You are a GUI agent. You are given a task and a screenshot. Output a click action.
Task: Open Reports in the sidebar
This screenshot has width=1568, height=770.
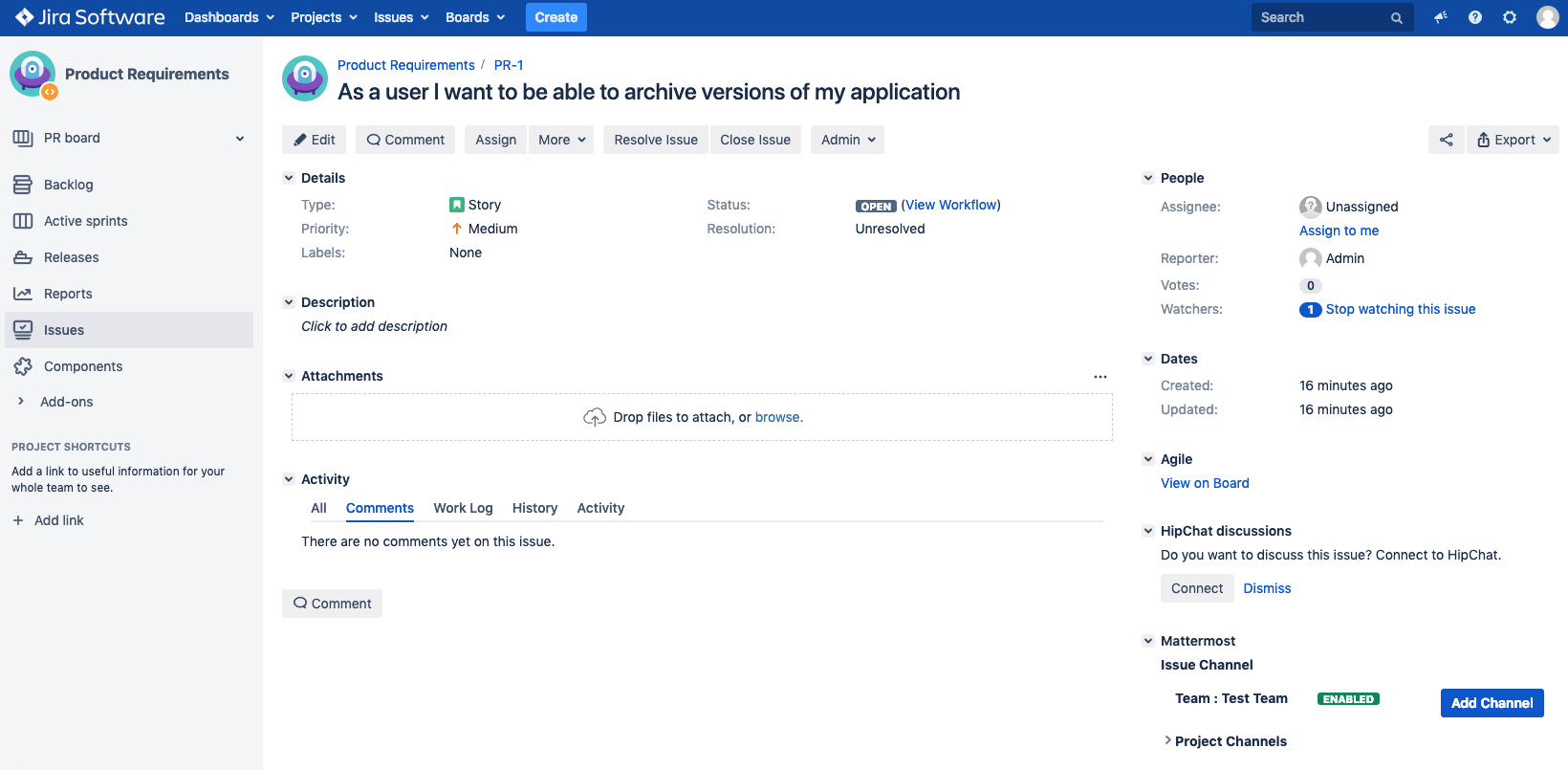[x=68, y=294]
